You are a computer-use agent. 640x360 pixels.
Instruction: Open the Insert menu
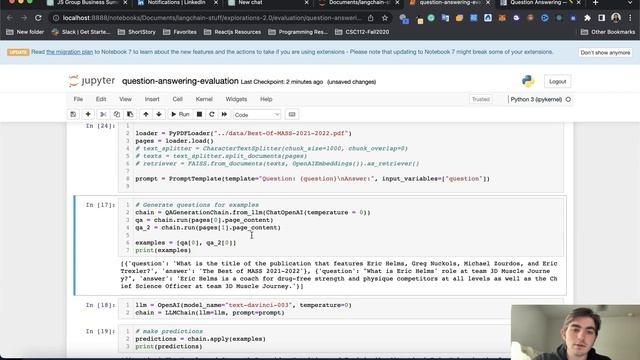tap(152, 99)
